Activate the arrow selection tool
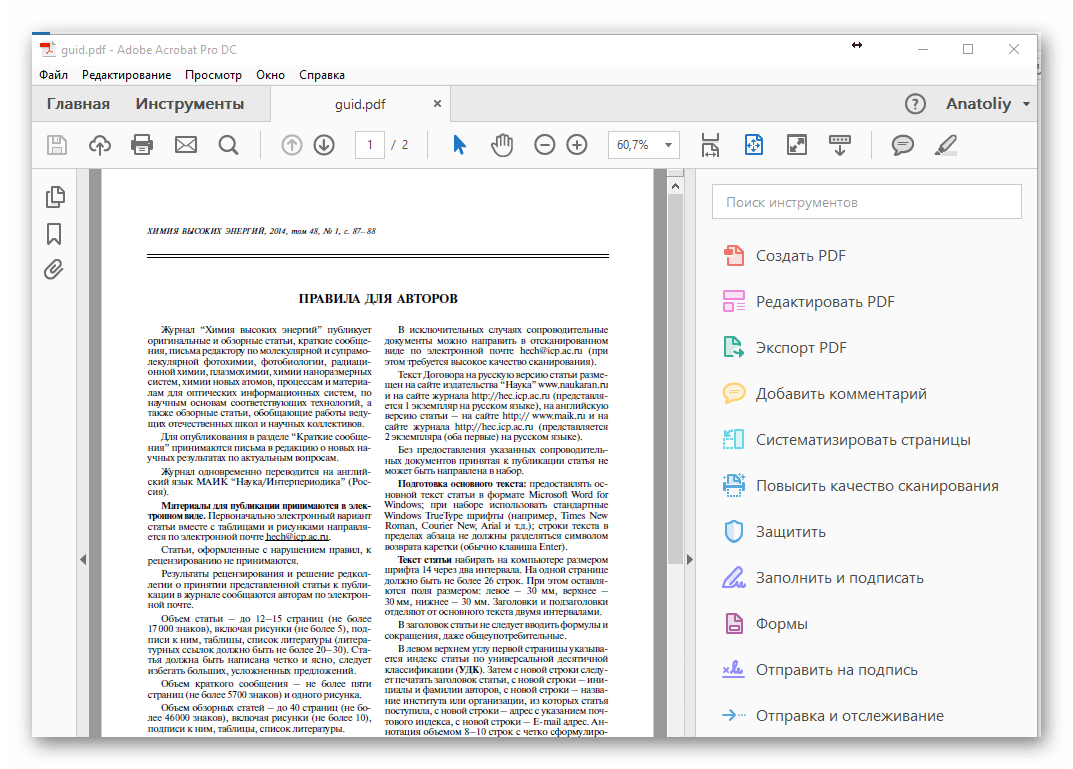 (x=459, y=145)
